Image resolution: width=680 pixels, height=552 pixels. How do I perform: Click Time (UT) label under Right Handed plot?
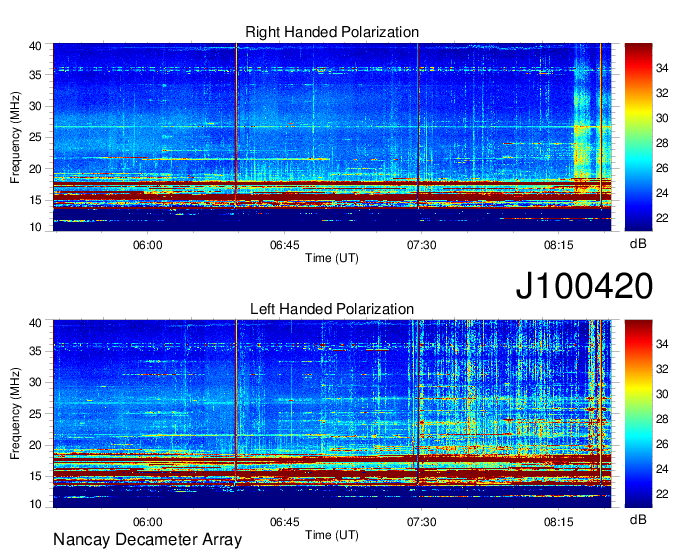point(332,258)
